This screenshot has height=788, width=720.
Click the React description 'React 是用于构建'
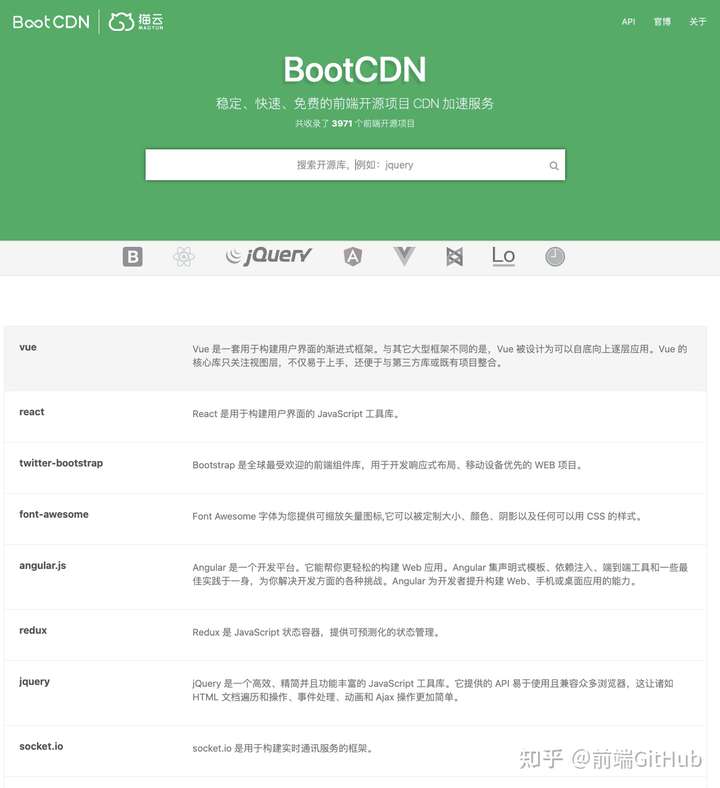tap(296, 414)
